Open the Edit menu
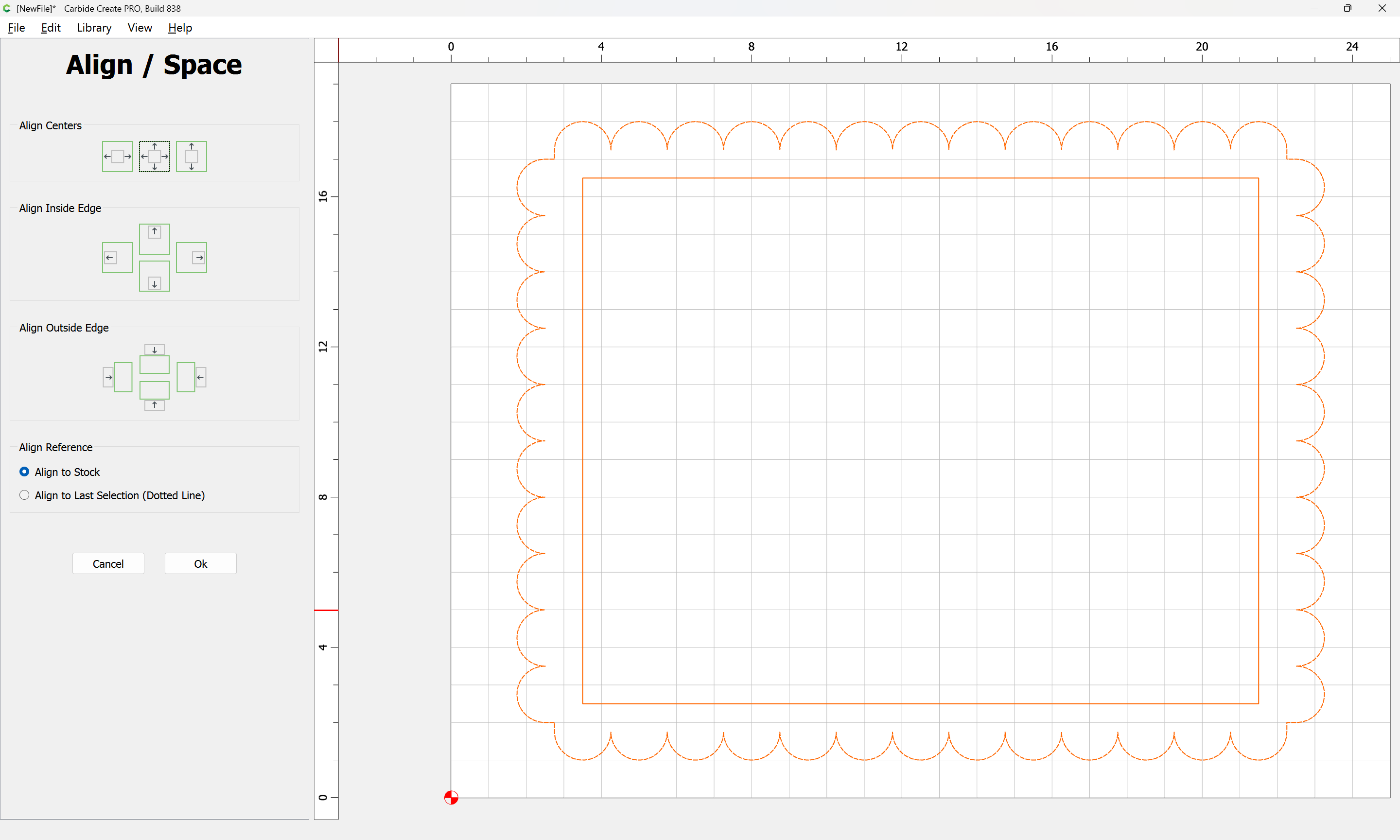1400x840 pixels. click(x=51, y=28)
